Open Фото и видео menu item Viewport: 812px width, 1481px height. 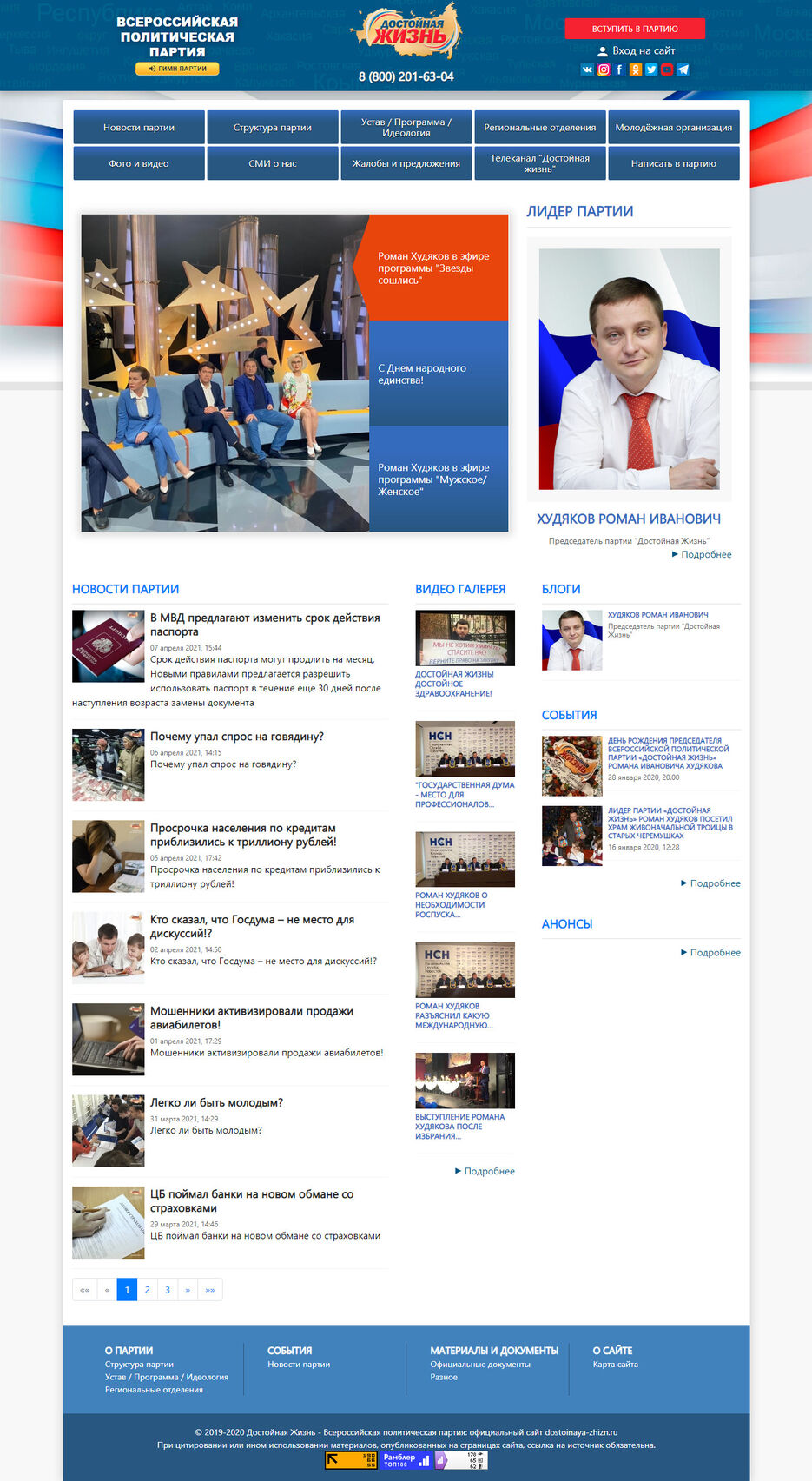click(x=139, y=163)
